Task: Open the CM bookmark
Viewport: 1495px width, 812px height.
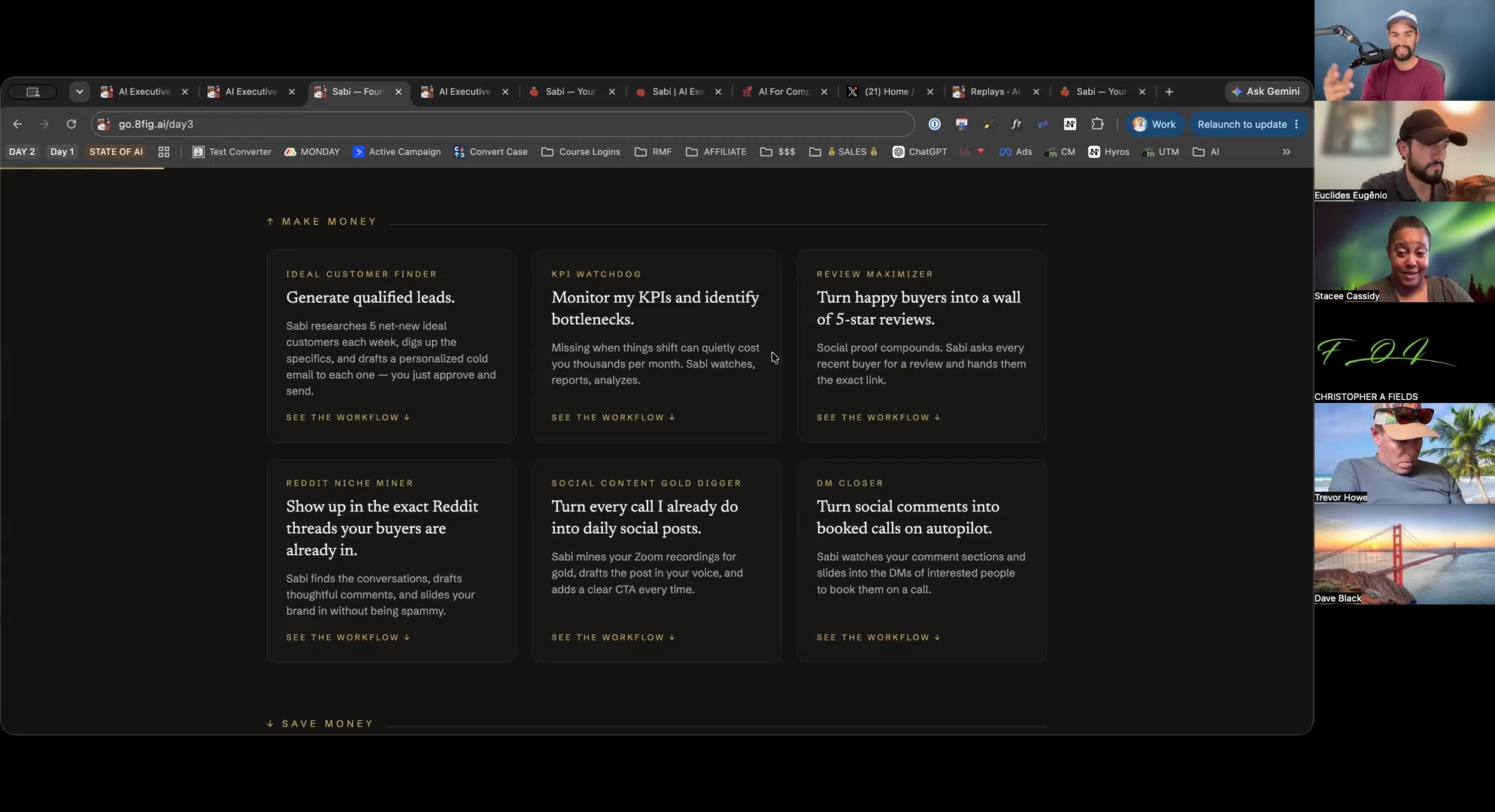Action: tap(1060, 152)
